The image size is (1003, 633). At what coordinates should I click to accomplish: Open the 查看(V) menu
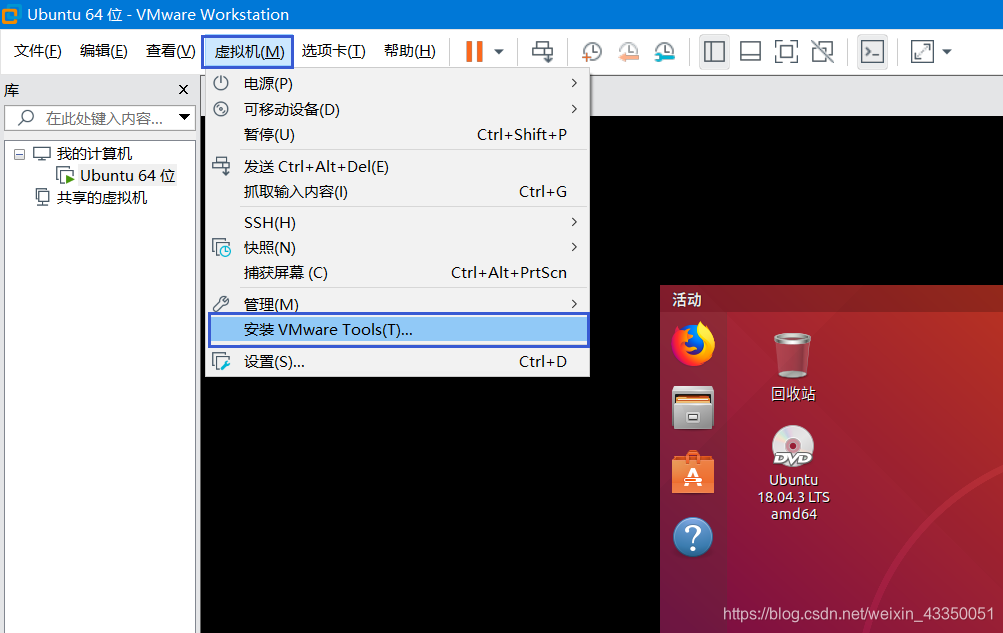(x=170, y=51)
